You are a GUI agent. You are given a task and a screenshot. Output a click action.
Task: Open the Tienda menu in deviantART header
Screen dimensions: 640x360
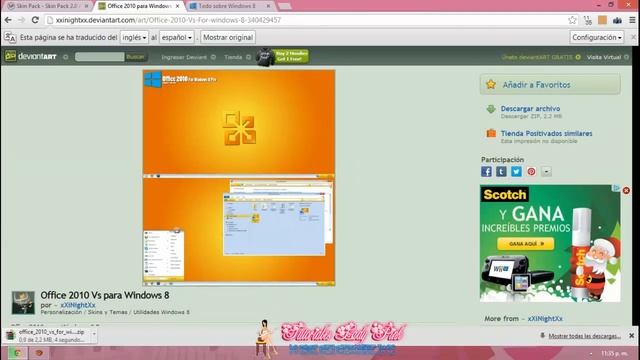(x=237, y=57)
